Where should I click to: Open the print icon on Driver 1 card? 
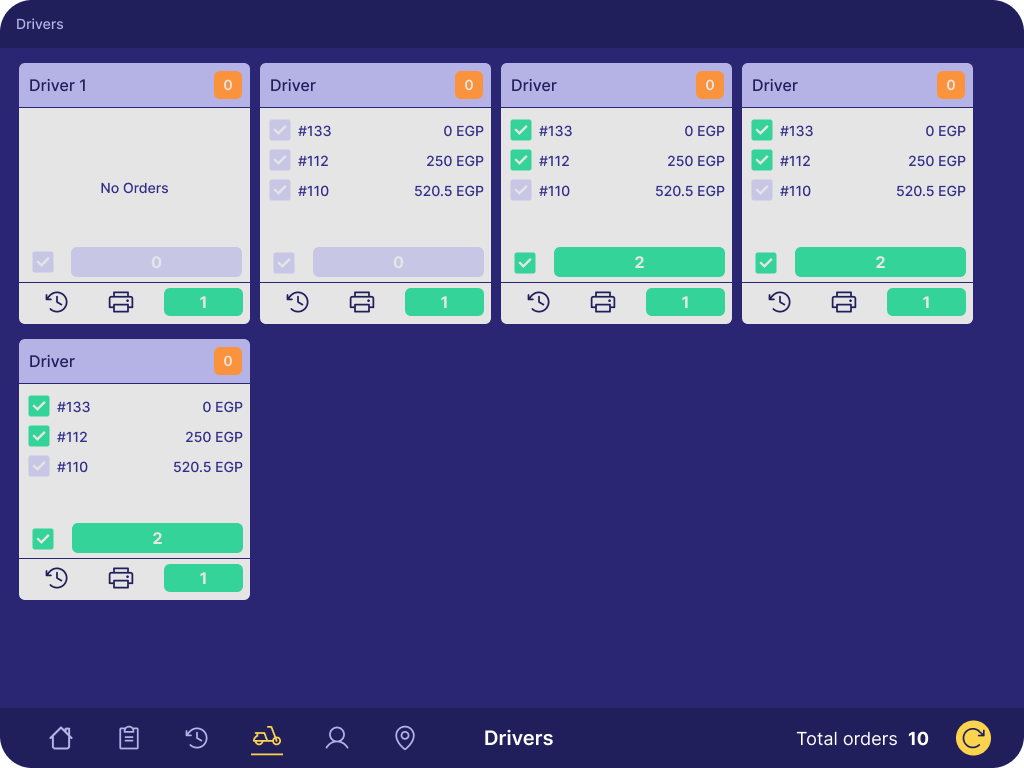pyautogui.click(x=120, y=301)
